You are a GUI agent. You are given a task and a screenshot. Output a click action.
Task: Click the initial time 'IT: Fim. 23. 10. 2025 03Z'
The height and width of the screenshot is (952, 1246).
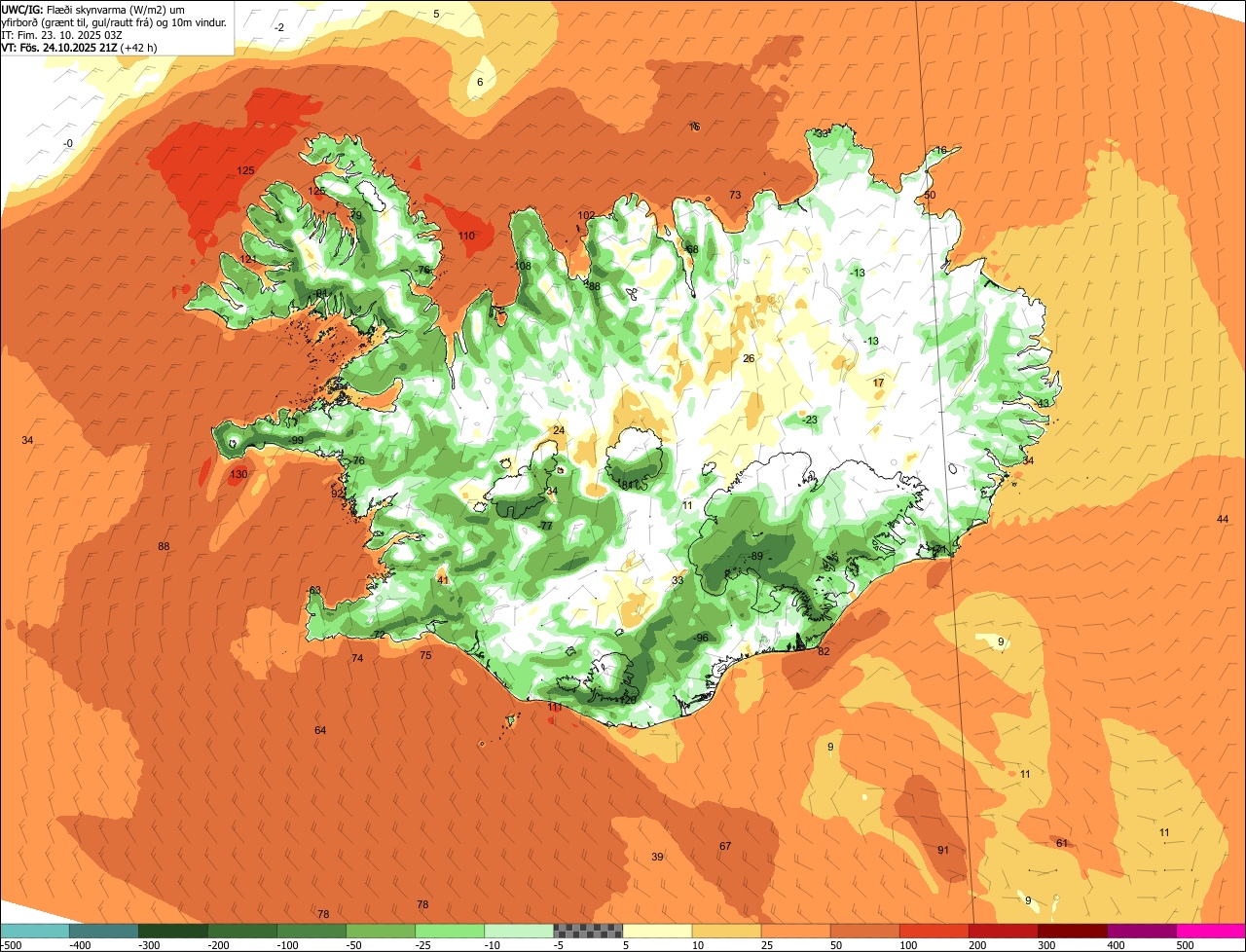pyautogui.click(x=62, y=34)
